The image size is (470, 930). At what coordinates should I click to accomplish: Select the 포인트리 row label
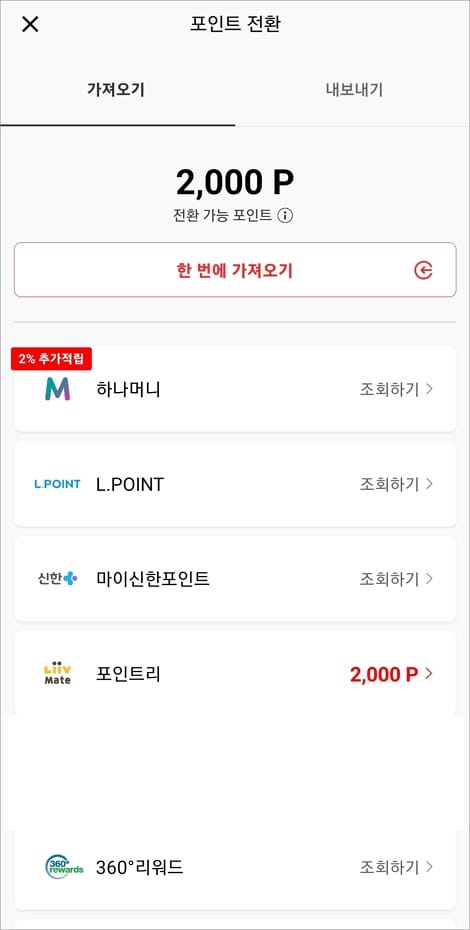click(x=128, y=674)
